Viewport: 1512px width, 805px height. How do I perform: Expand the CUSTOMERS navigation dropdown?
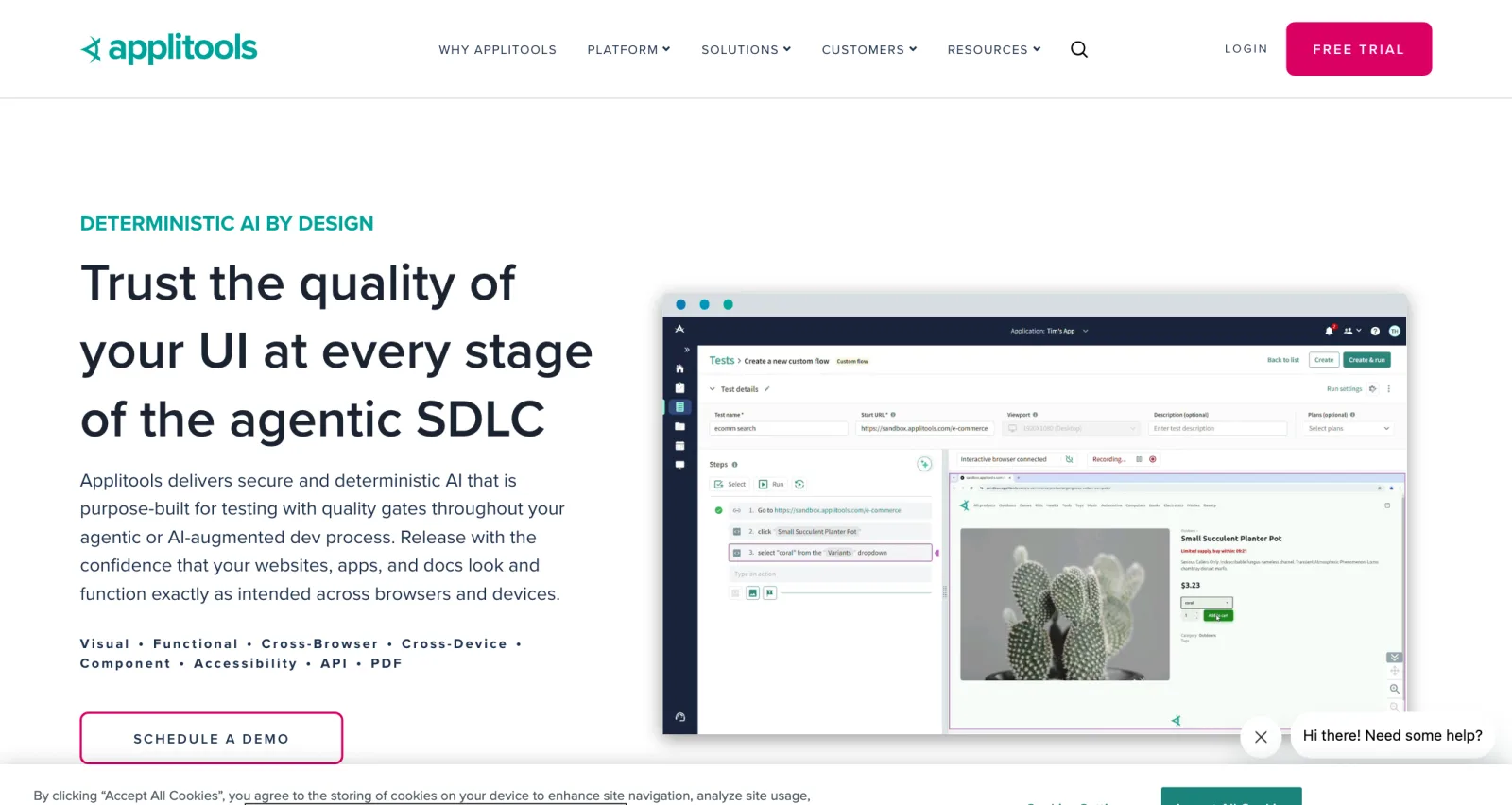pyautogui.click(x=869, y=49)
